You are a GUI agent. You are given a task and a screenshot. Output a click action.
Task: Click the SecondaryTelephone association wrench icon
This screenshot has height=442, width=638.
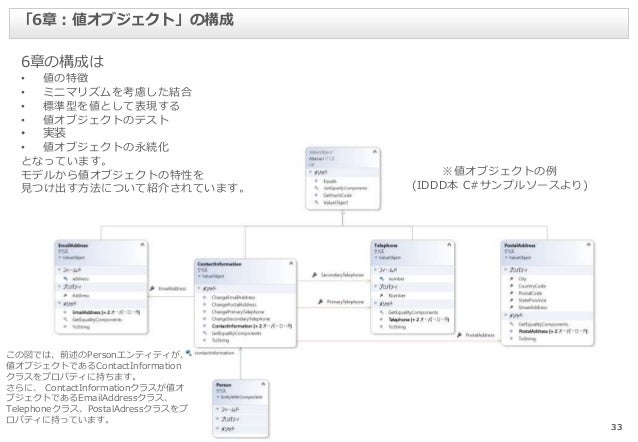click(x=315, y=275)
